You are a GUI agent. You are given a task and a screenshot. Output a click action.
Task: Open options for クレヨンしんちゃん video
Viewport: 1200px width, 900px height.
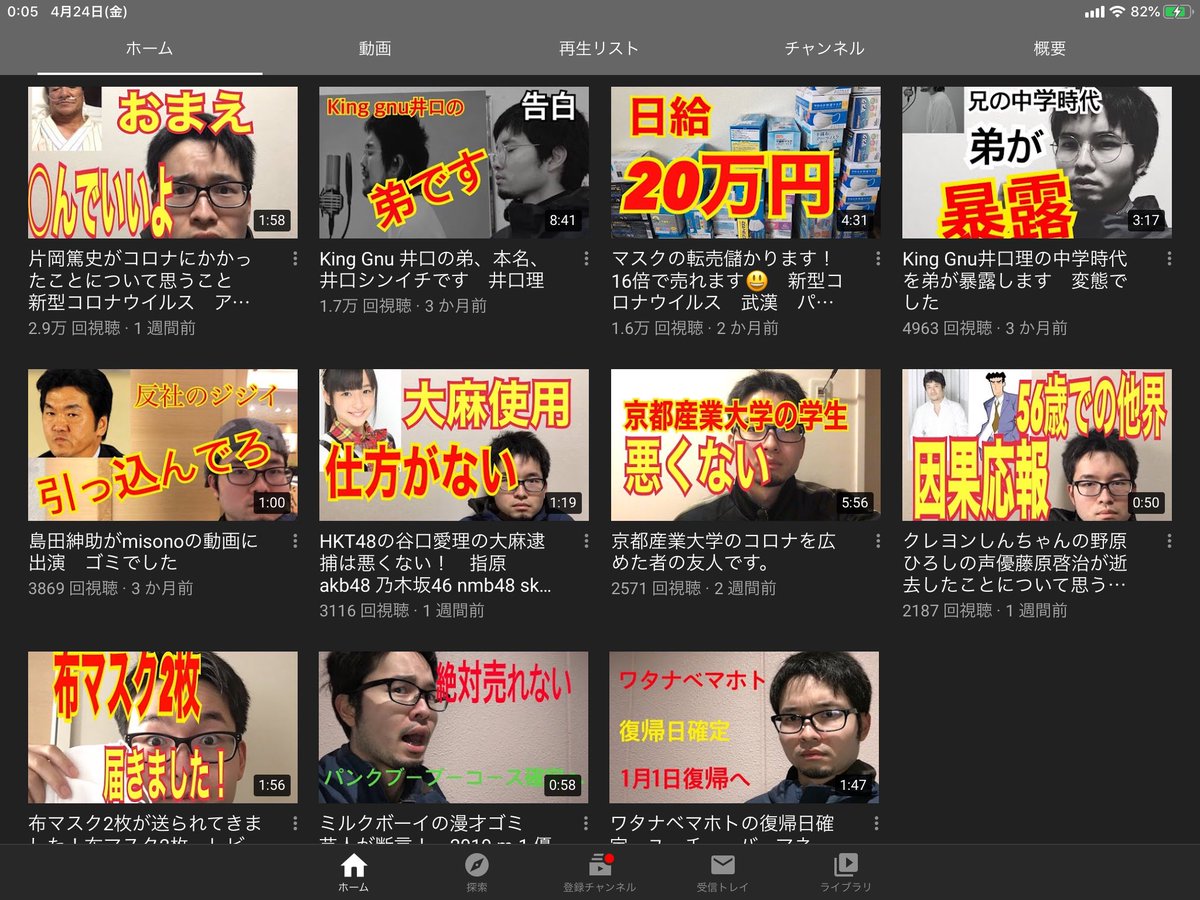coord(1169,541)
